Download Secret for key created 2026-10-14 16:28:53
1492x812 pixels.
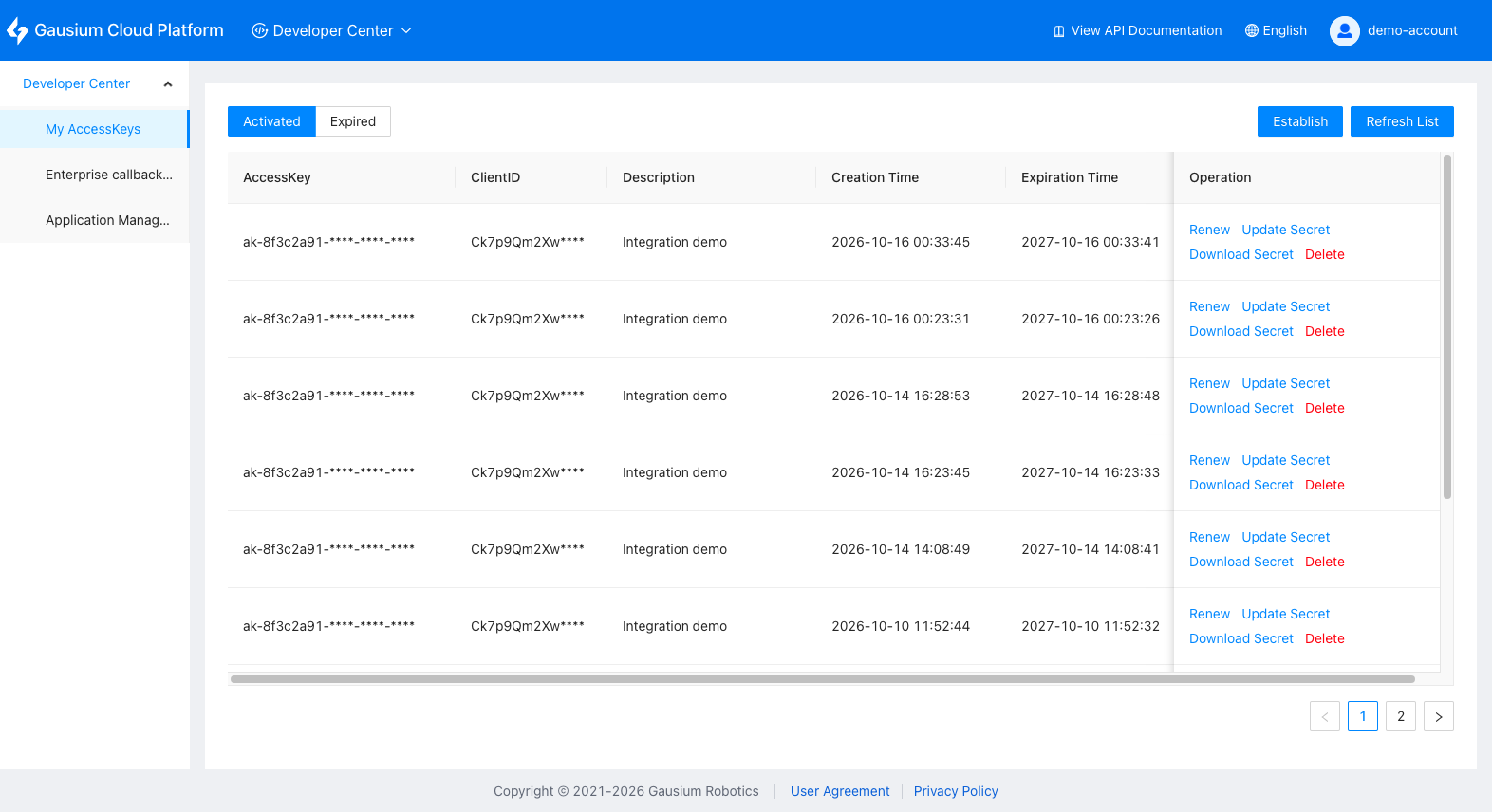coord(1241,408)
